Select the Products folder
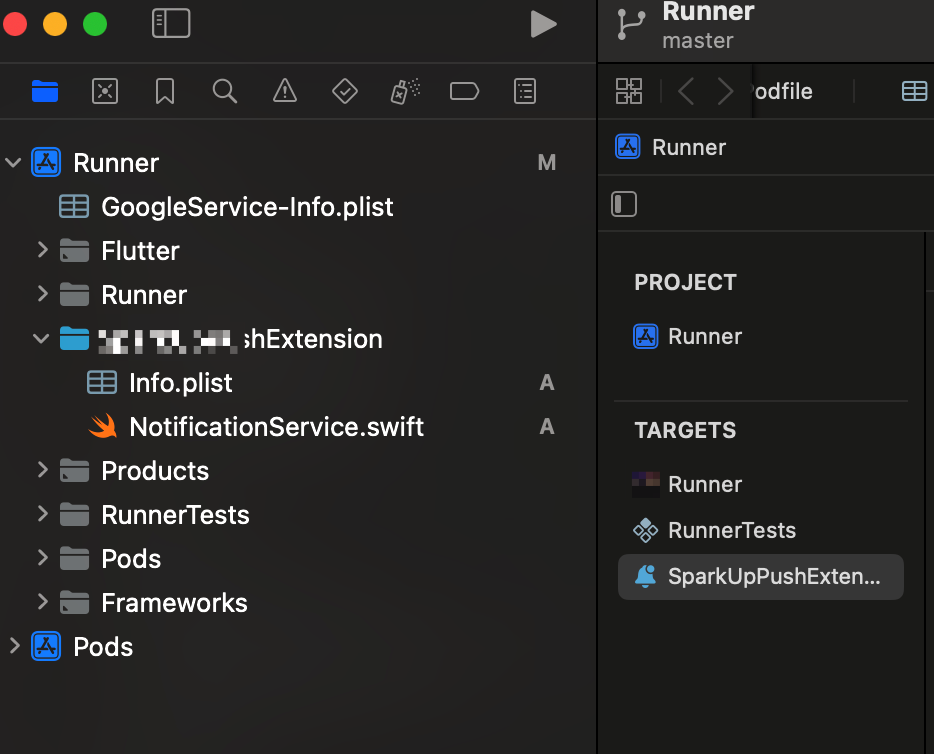This screenshot has height=754, width=934. click(155, 471)
